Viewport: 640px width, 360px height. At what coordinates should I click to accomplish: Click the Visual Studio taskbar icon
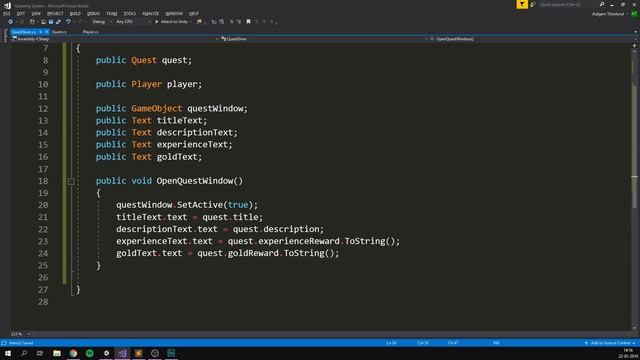tap(122, 353)
